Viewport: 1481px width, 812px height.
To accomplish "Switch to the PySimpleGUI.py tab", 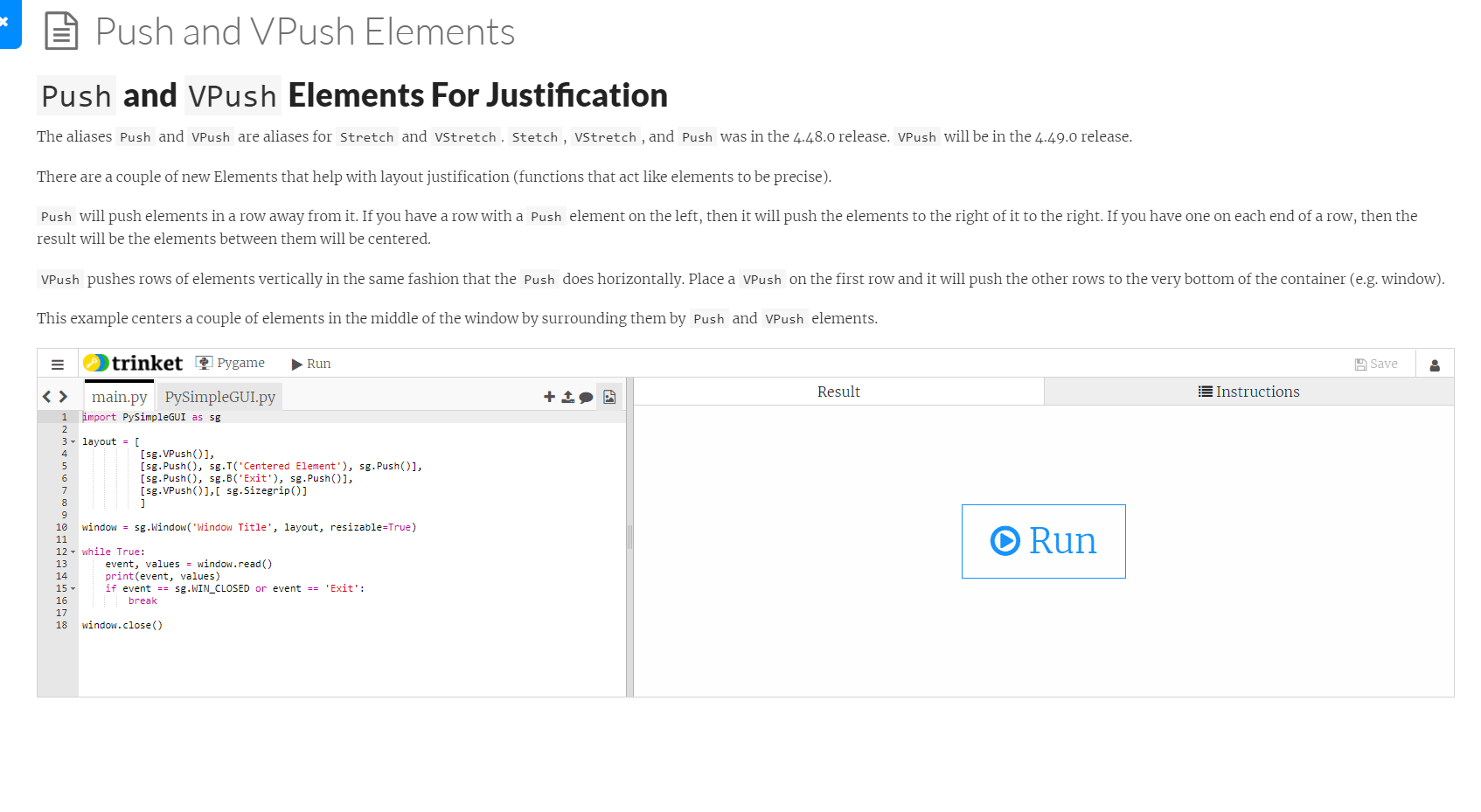I will click(220, 397).
